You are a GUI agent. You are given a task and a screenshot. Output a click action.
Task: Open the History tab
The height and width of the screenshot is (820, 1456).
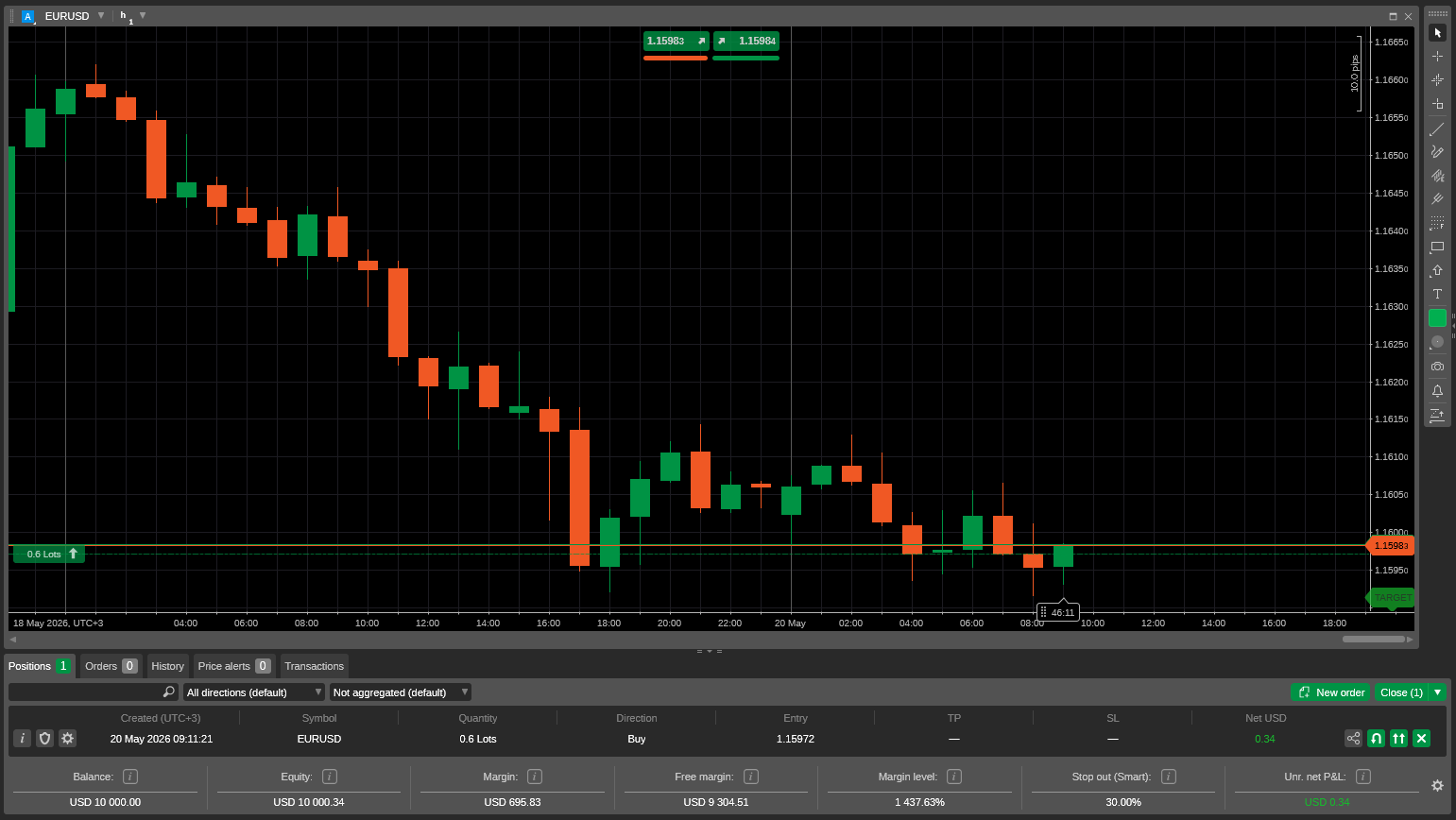pos(168,666)
